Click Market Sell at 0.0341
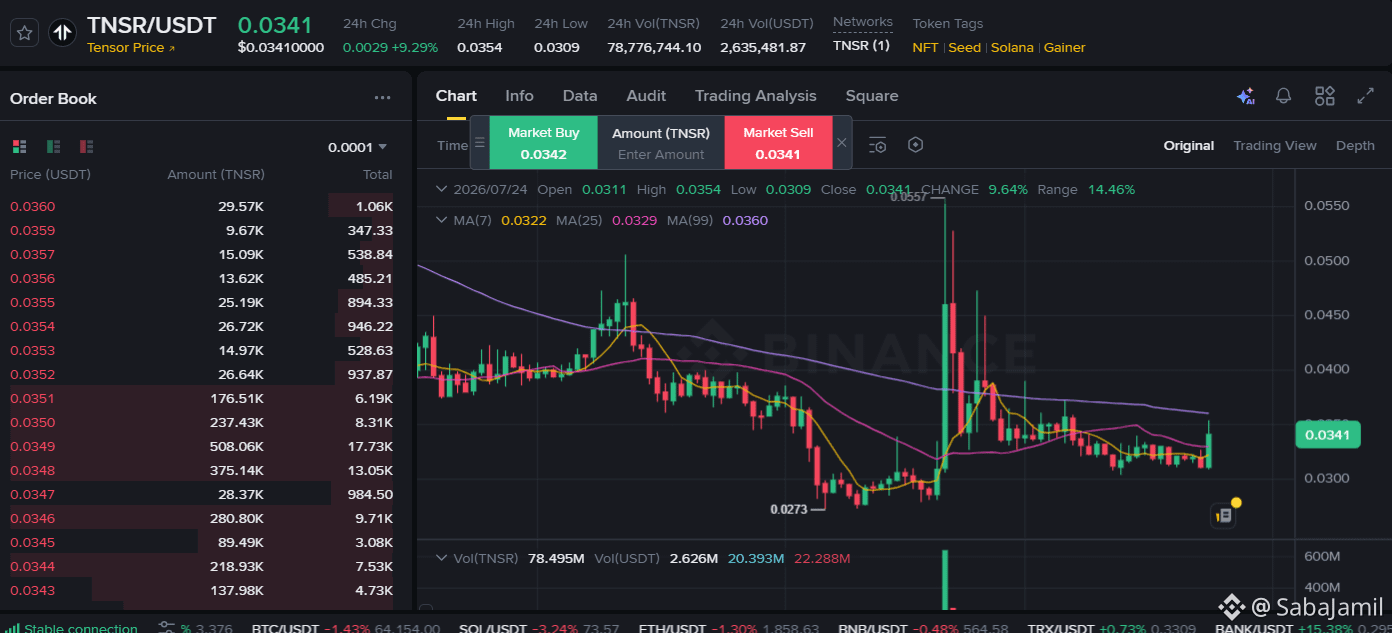1392x633 pixels. click(x=778, y=143)
